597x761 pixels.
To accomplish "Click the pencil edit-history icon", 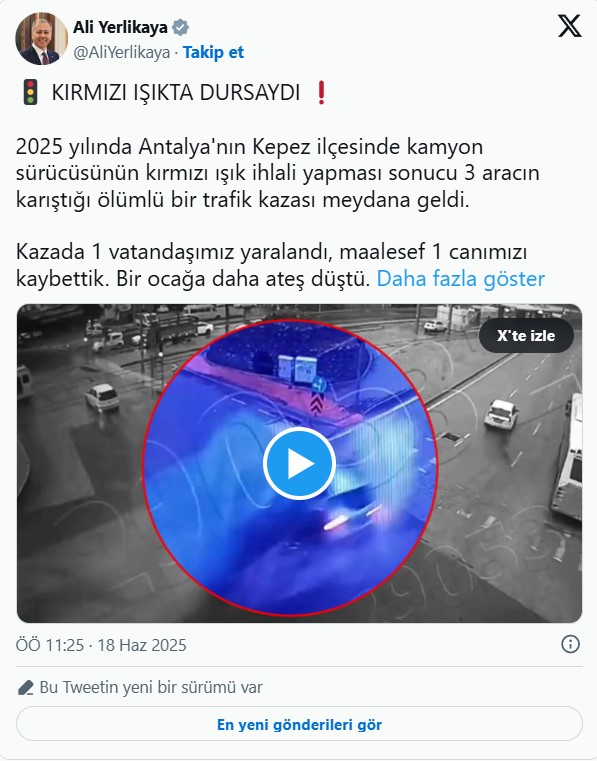I will point(25,688).
